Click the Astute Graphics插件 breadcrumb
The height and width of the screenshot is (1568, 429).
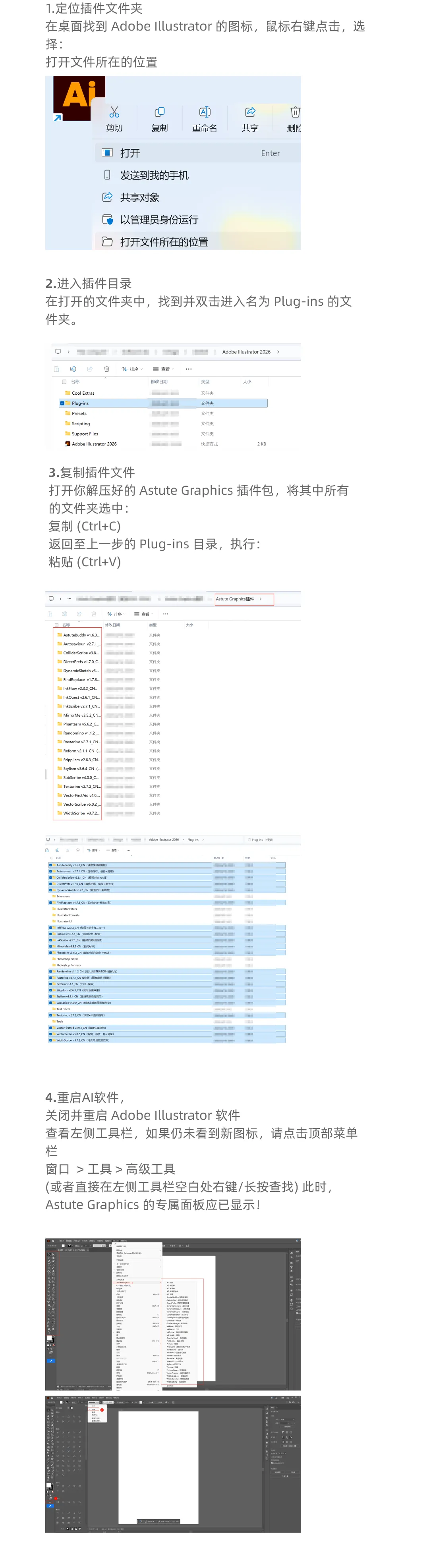click(235, 599)
